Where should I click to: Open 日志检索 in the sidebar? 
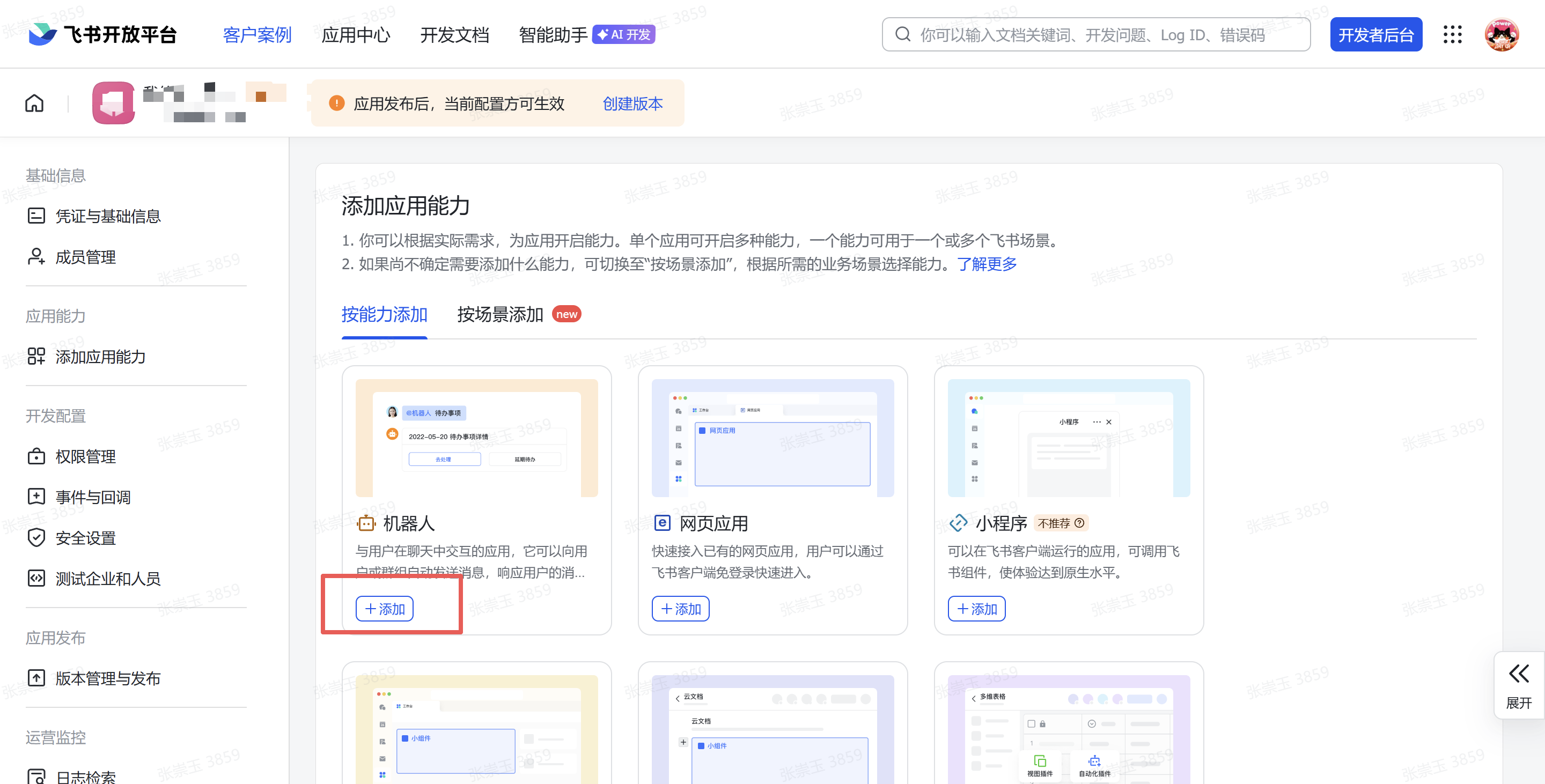point(86,777)
